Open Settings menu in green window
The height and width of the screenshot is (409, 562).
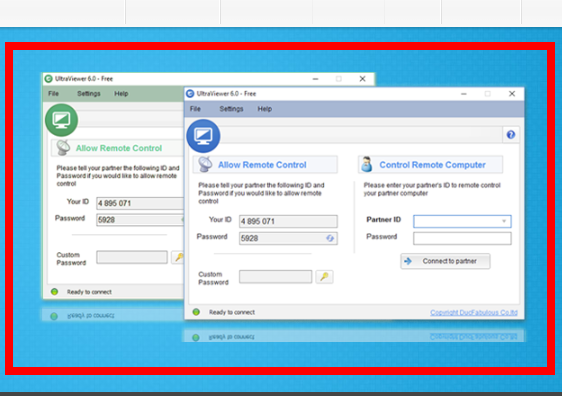click(89, 94)
